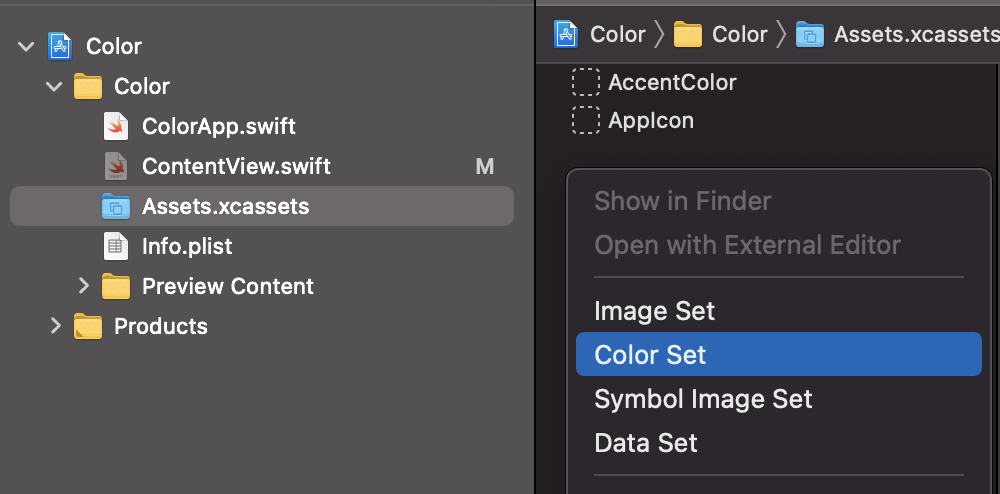
Task: Collapse the Color project root chevron
Action: pyautogui.click(x=26, y=46)
